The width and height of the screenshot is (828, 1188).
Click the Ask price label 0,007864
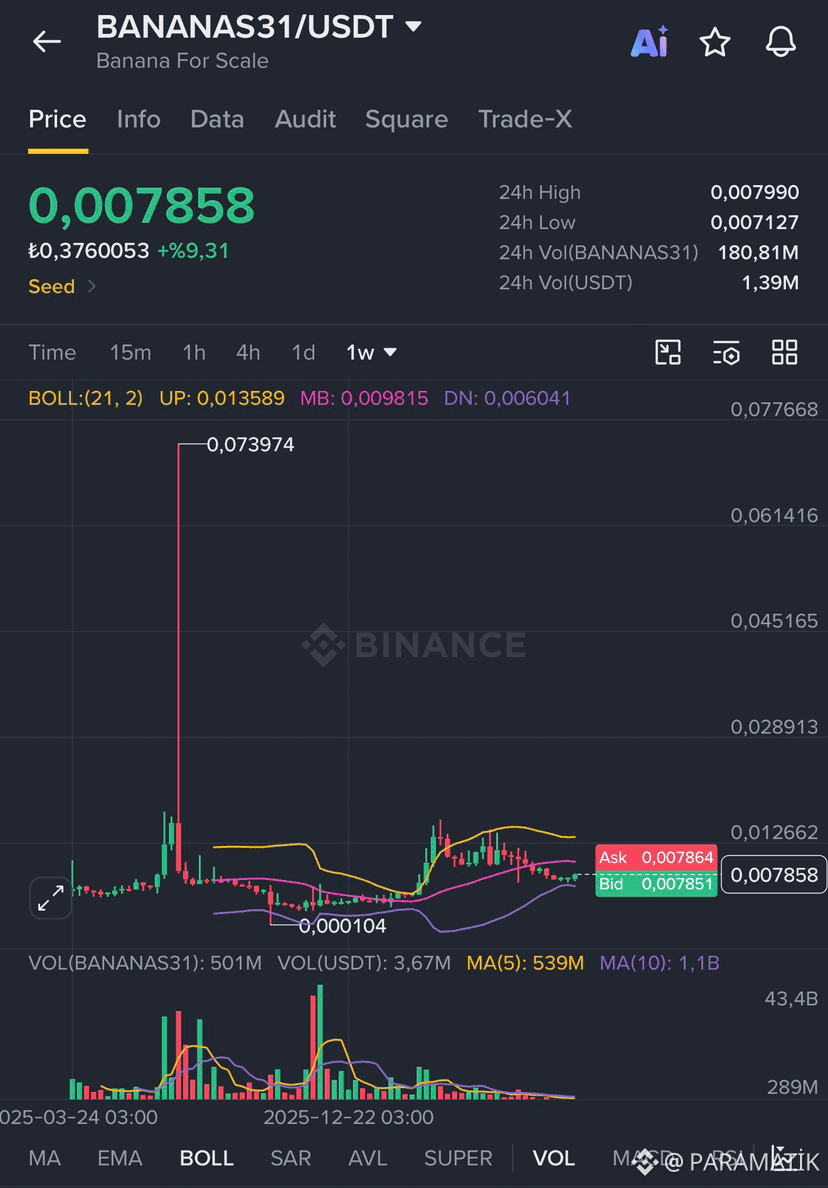pos(656,858)
